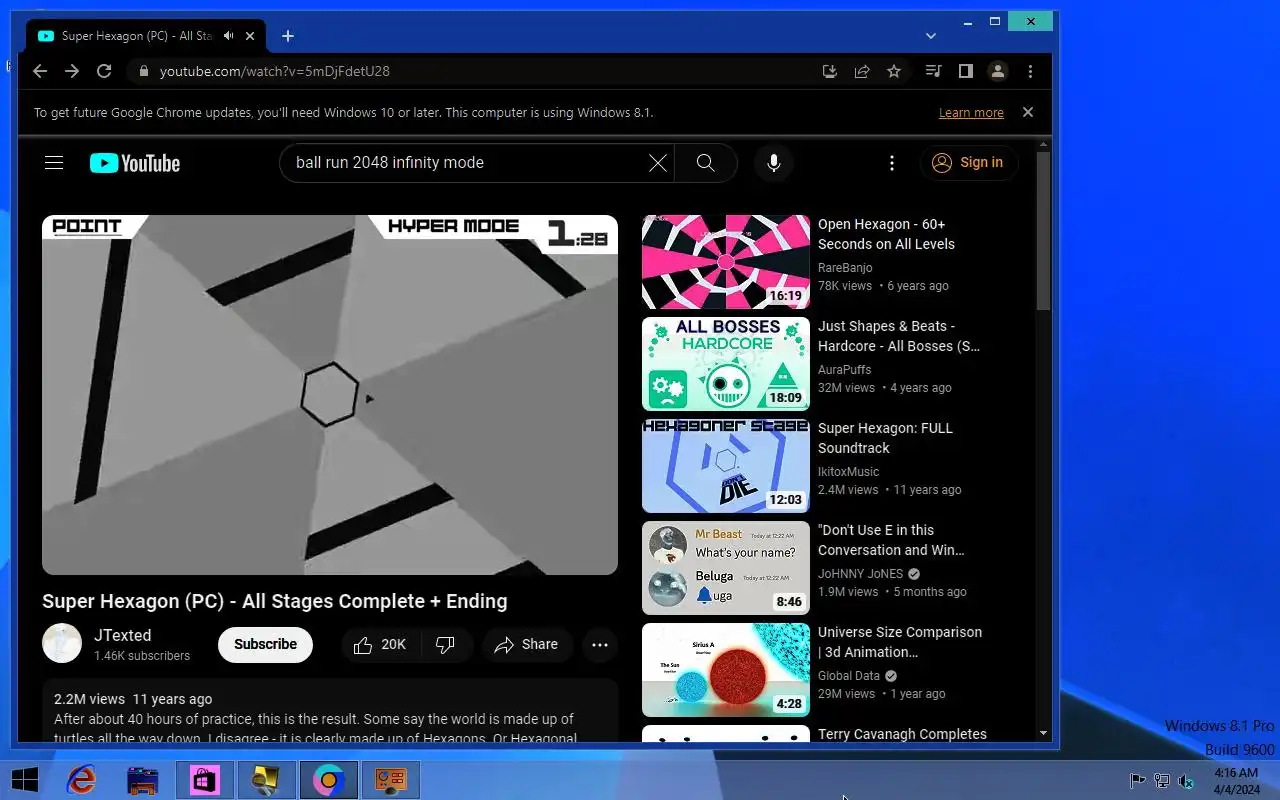Subscribe to JTexted

tap(265, 645)
